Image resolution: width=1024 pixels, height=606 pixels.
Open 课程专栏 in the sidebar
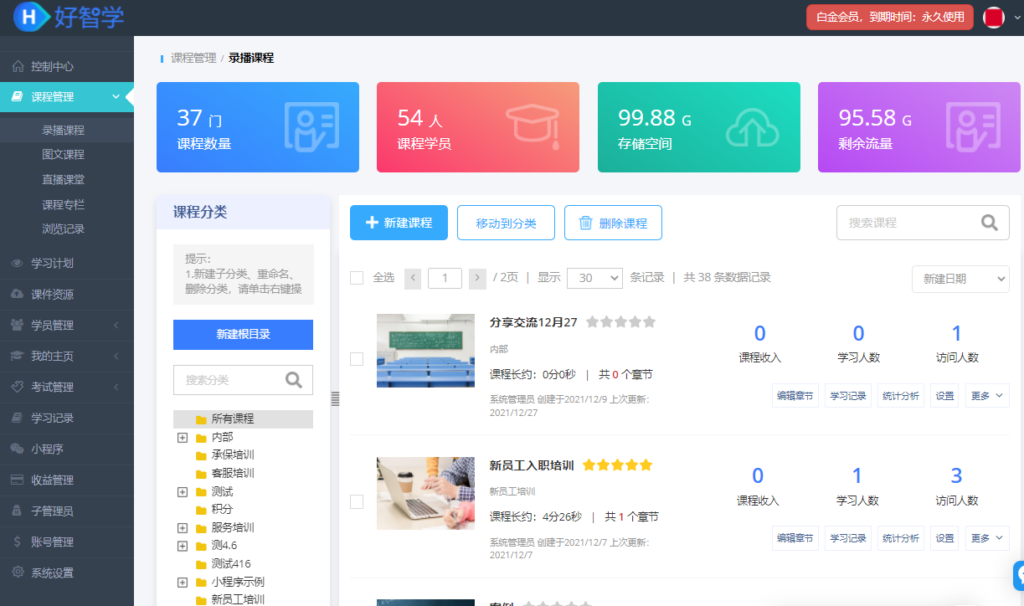(x=63, y=204)
